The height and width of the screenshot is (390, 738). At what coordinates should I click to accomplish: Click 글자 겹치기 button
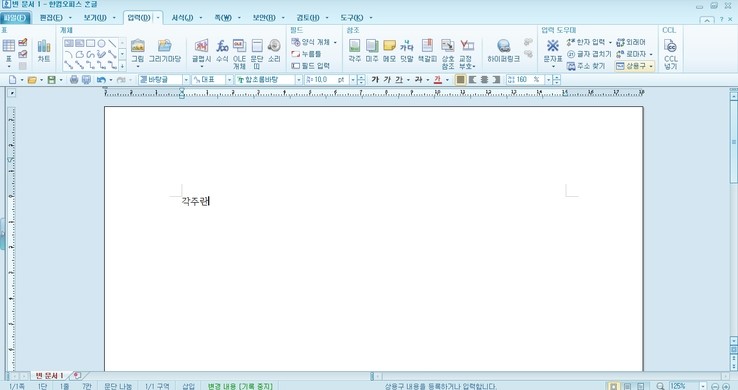pos(589,54)
